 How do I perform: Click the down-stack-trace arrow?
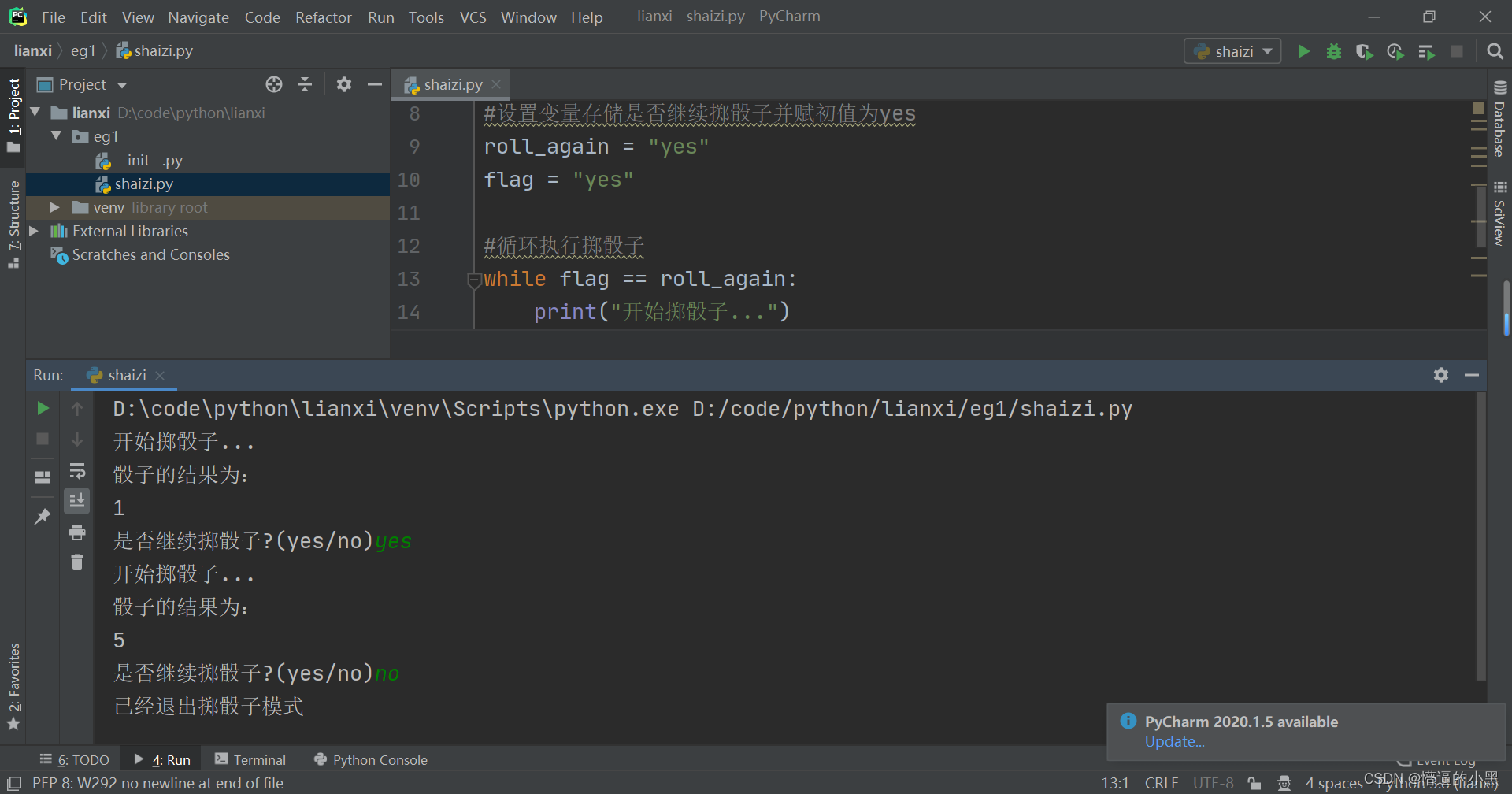click(x=77, y=439)
